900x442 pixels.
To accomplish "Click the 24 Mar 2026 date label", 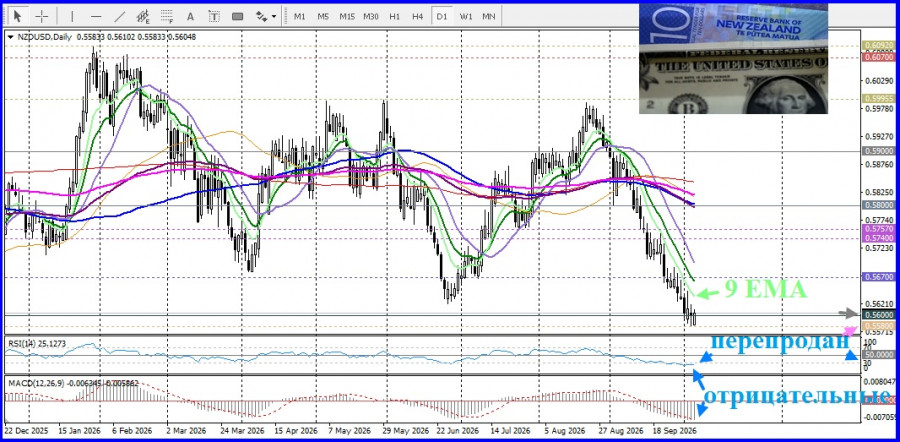I will pyautogui.click(x=240, y=431).
